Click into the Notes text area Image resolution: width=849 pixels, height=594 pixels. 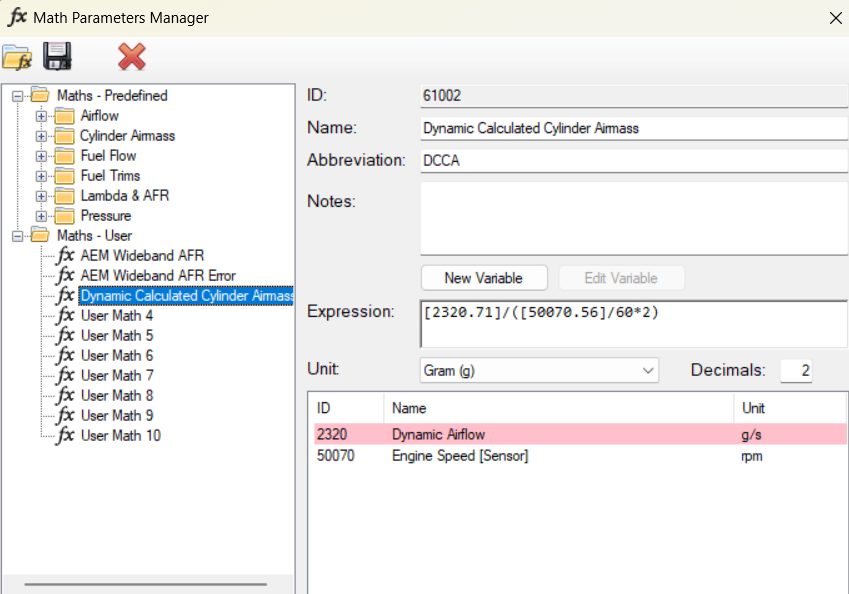pos(634,218)
